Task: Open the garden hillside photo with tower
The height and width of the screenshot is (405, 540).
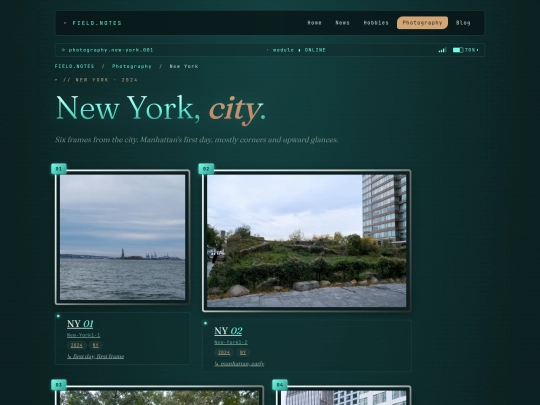Action: tap(307, 241)
